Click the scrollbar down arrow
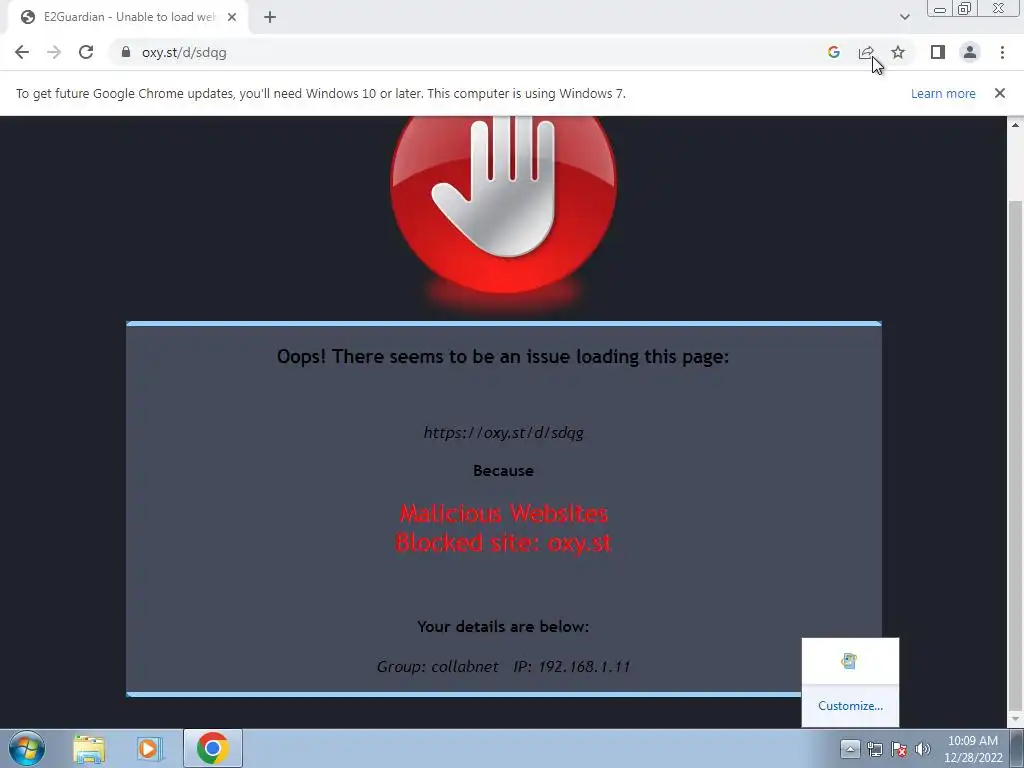This screenshot has width=1024, height=768. [1016, 720]
